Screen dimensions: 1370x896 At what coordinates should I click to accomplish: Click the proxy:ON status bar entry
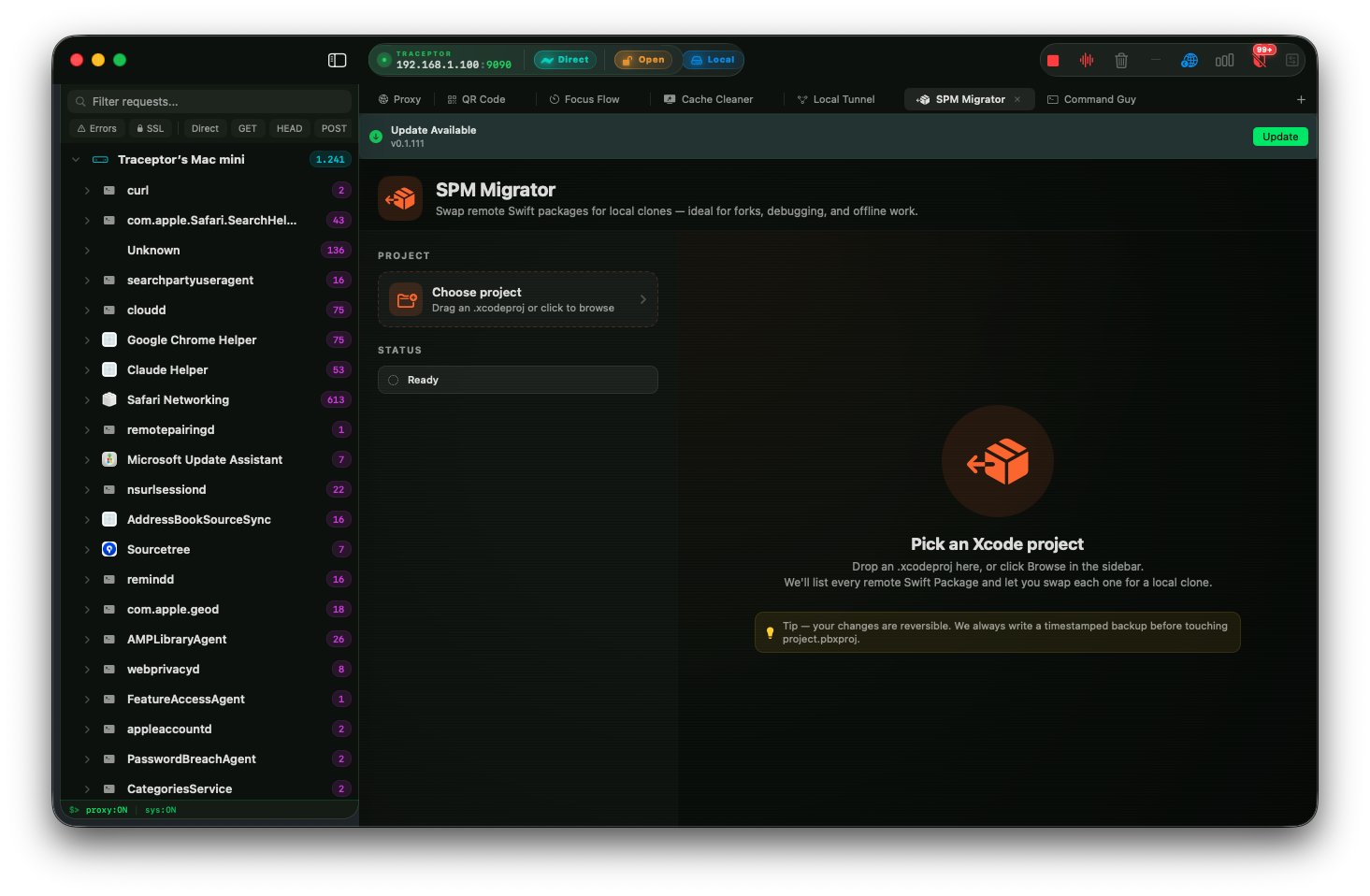pos(107,810)
